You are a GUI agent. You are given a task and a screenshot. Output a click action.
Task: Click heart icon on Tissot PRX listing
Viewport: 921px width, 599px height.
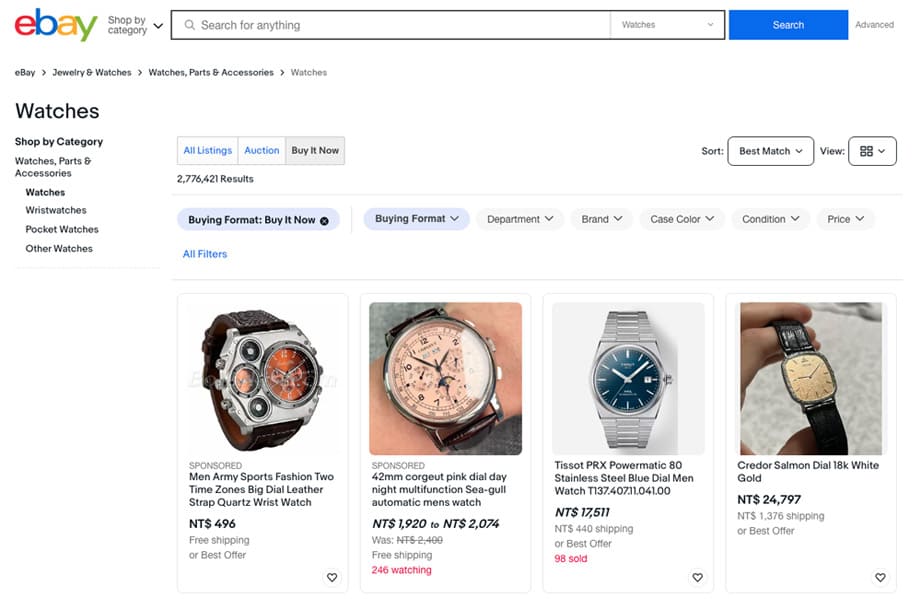(x=697, y=577)
